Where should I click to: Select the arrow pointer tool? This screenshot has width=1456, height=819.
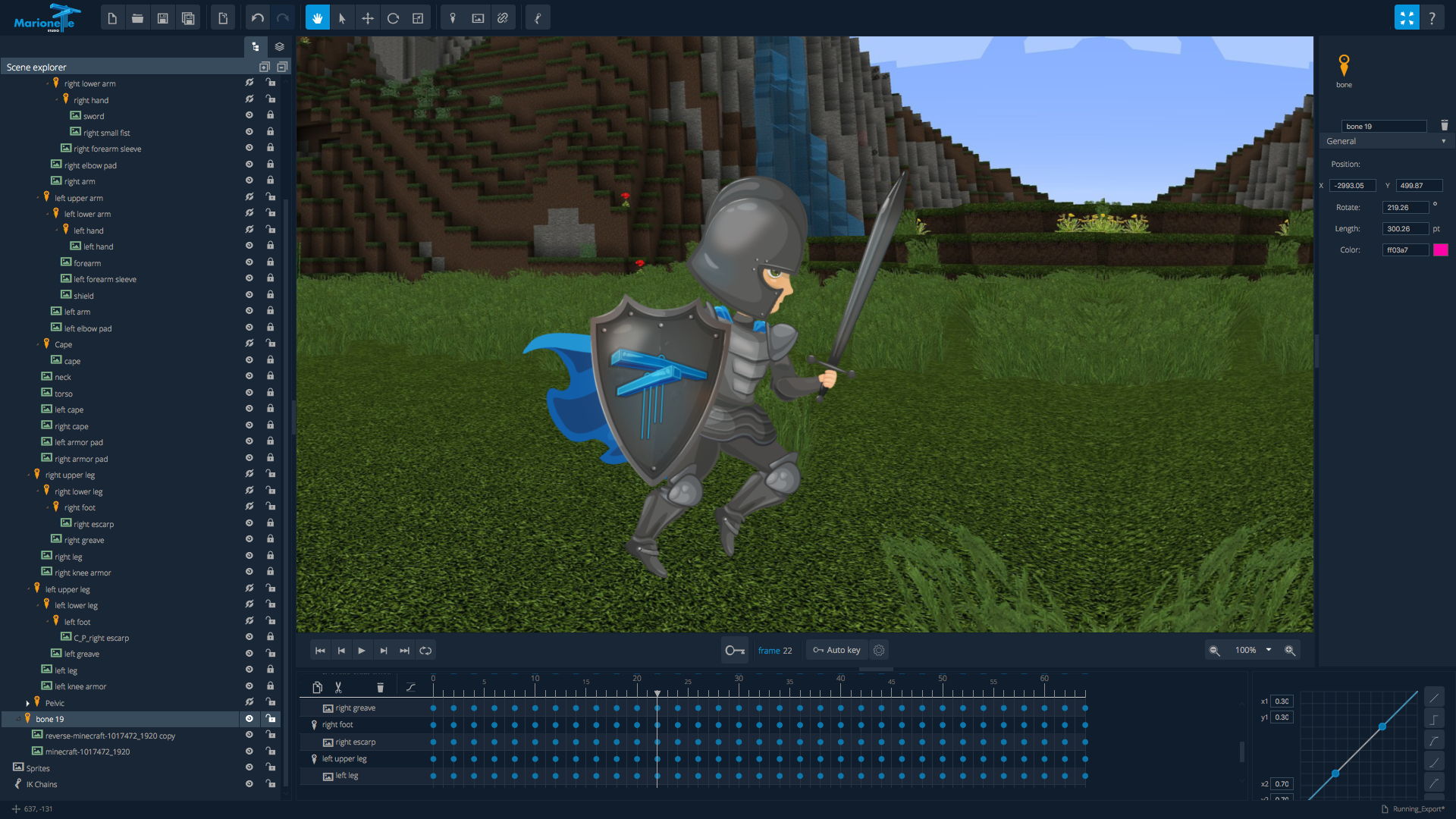[342, 18]
